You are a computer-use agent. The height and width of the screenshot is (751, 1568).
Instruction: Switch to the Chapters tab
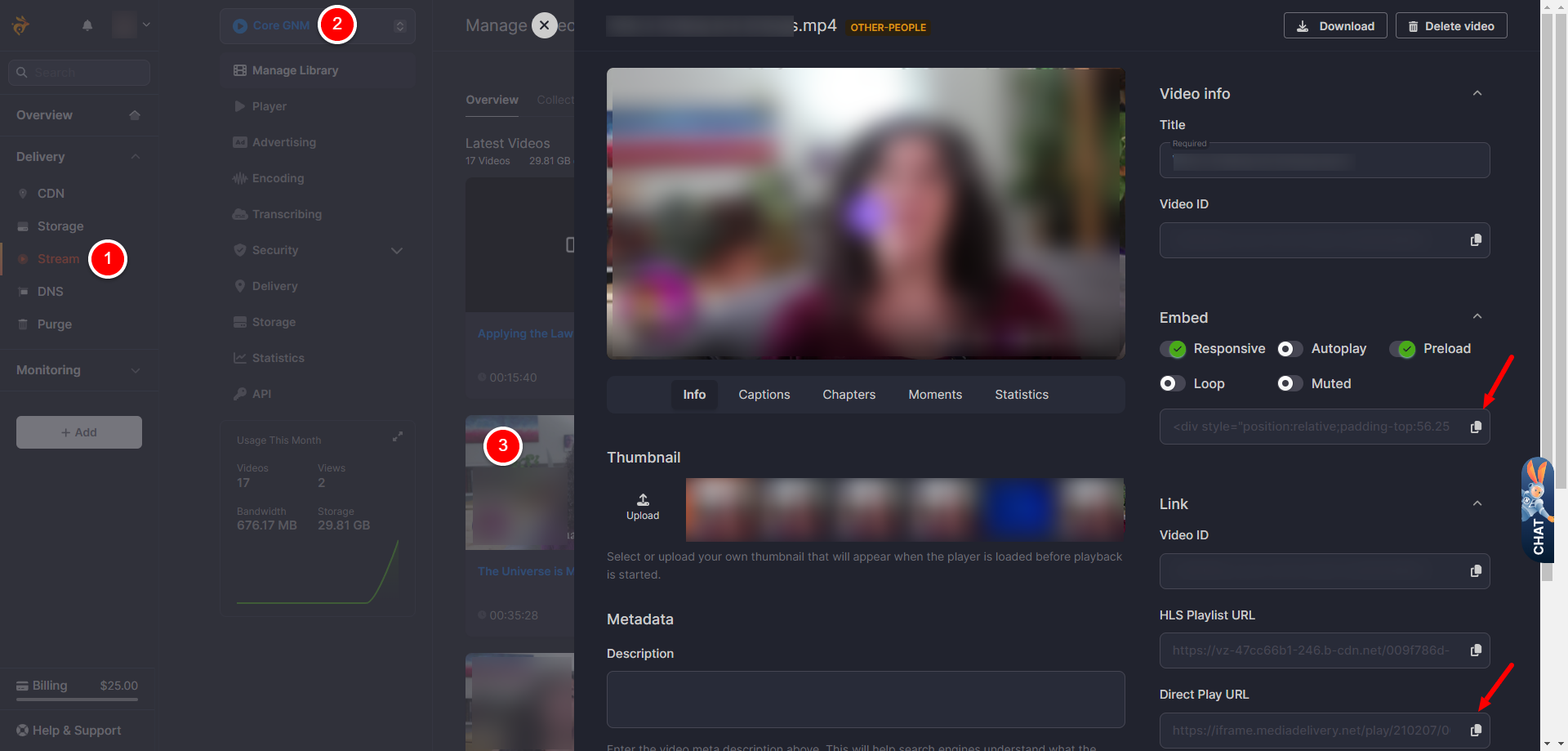click(849, 395)
